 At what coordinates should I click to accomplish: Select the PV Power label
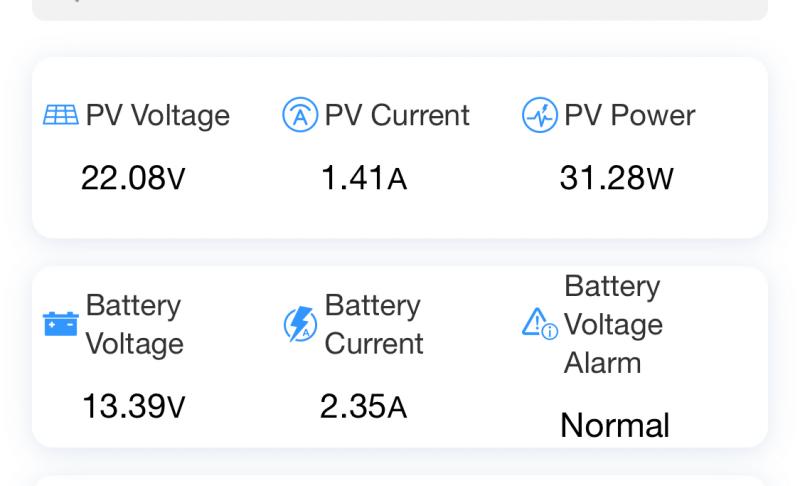pos(629,116)
